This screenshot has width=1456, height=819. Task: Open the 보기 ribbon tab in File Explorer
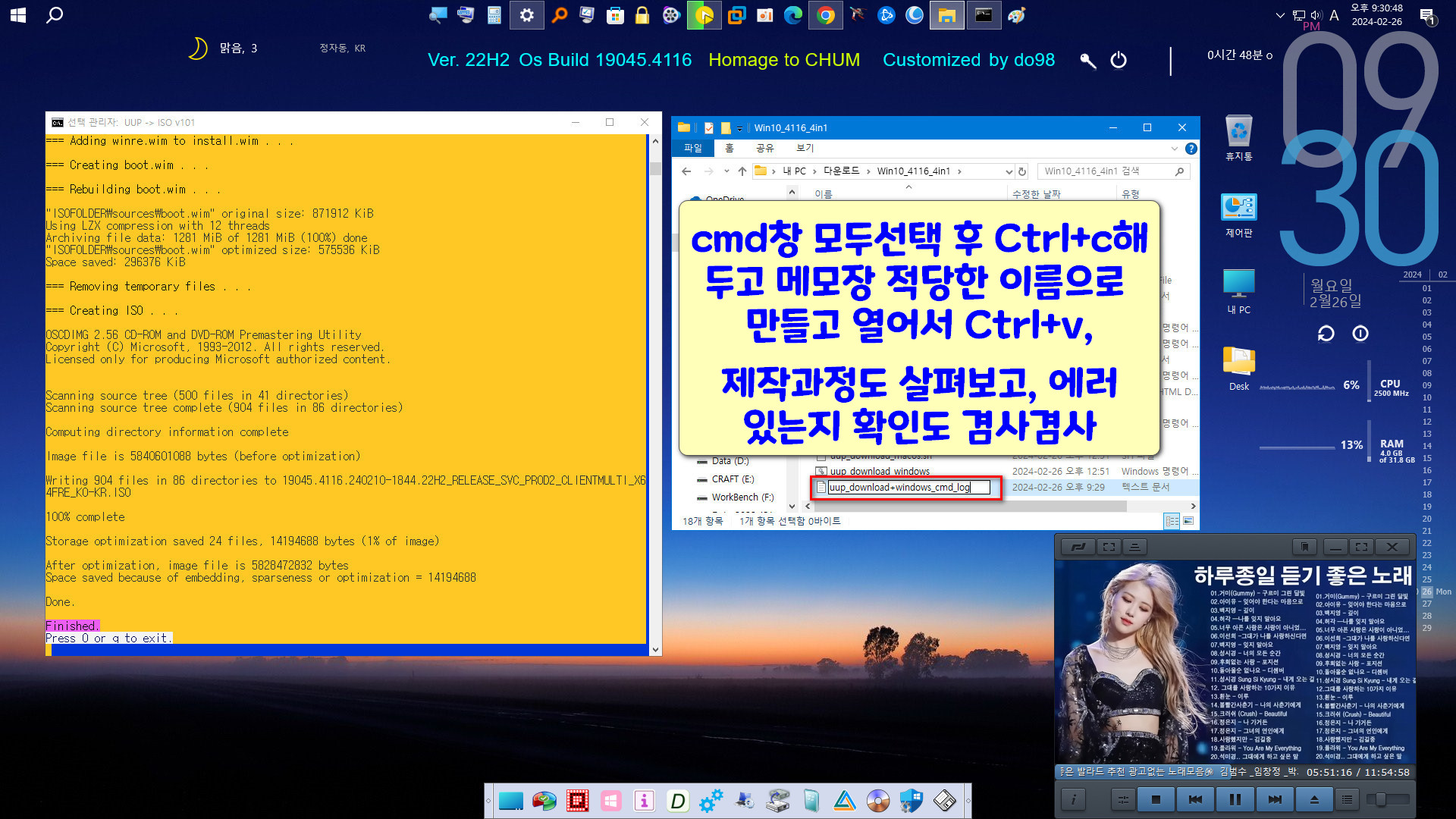point(805,148)
